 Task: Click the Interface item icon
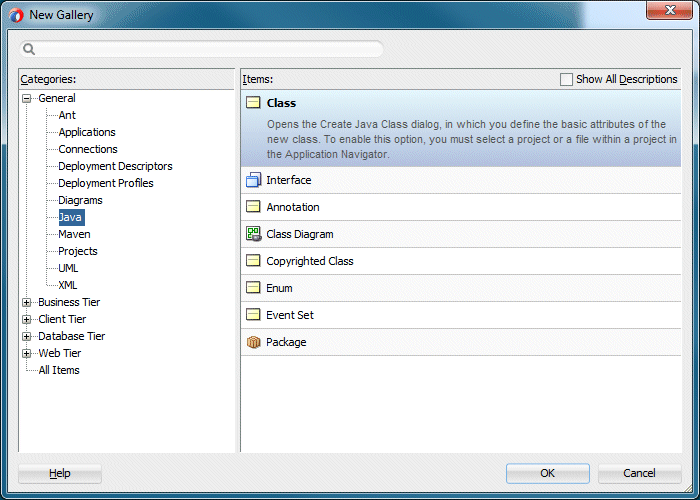[253, 180]
